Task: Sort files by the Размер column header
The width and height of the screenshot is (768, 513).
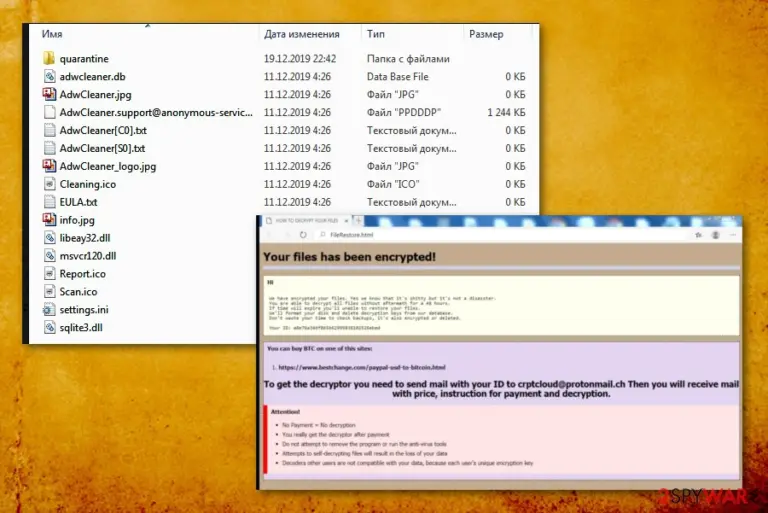Action: point(486,34)
